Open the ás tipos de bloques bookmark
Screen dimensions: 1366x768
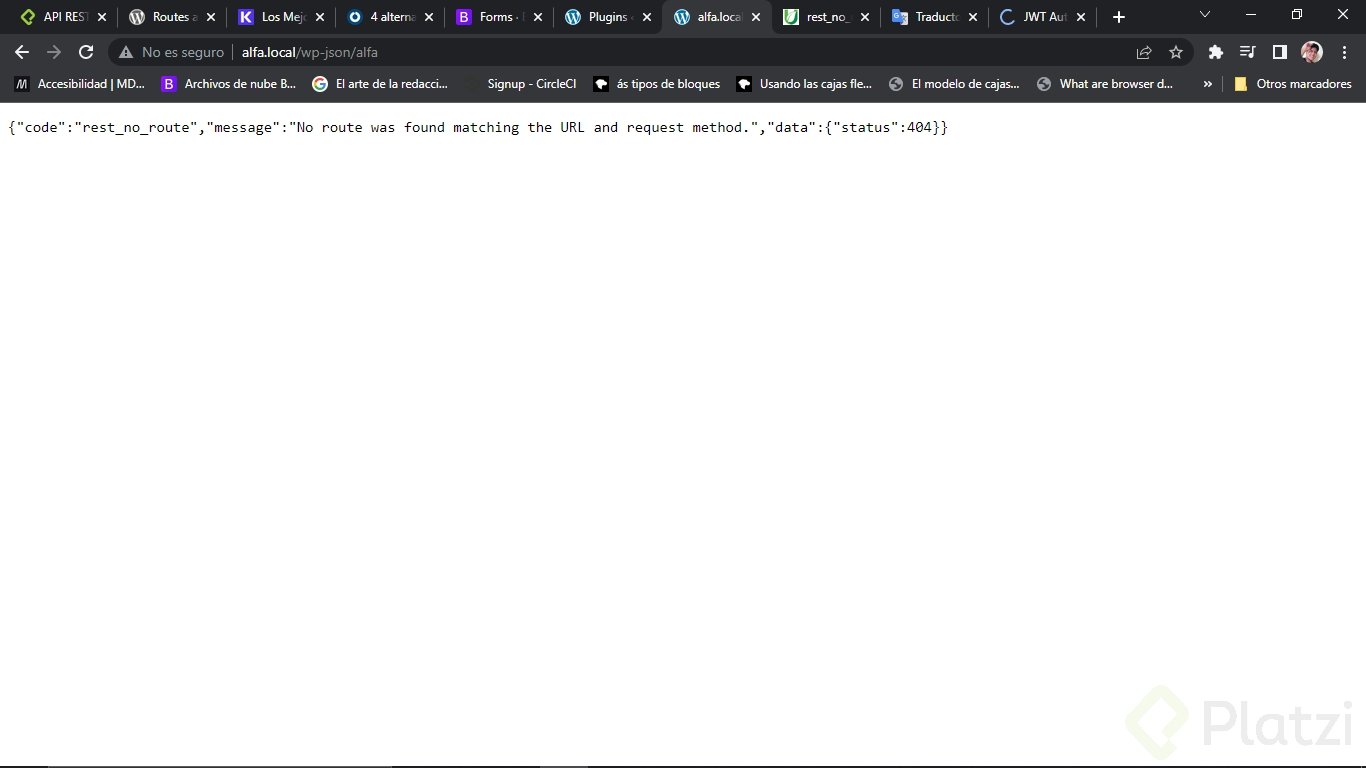tap(658, 84)
